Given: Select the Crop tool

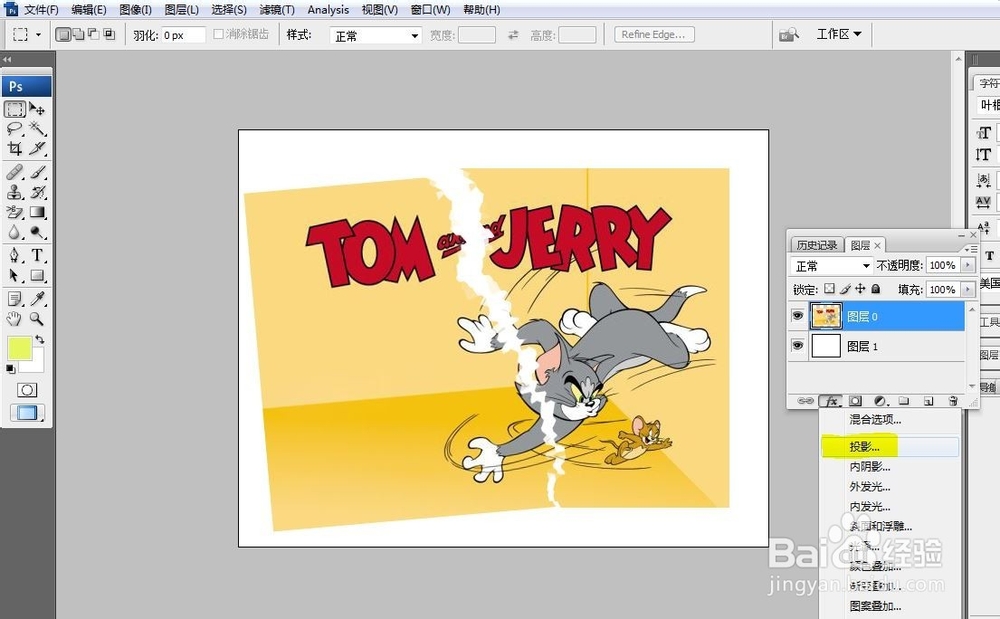Looking at the screenshot, I should (15, 149).
